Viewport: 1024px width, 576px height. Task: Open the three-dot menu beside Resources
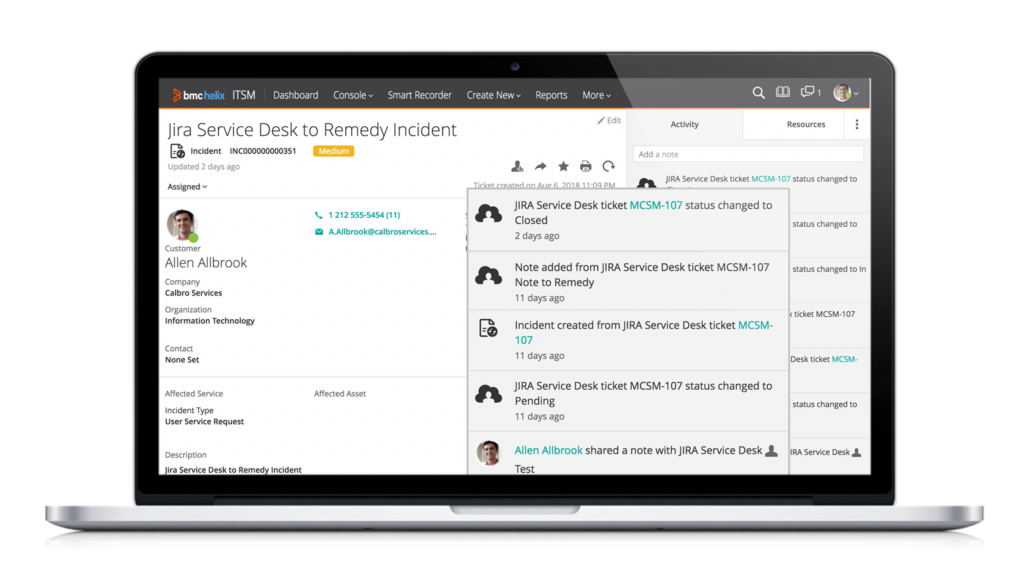(857, 124)
